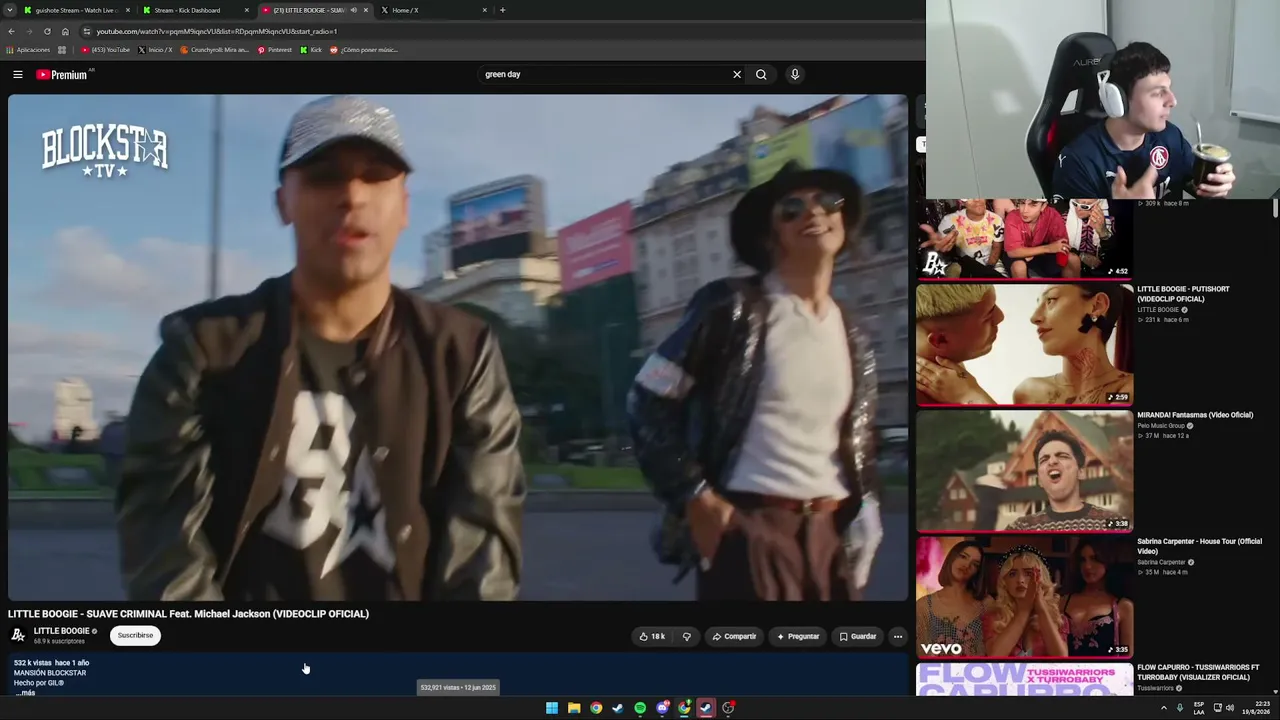Close the Home / X tab
This screenshot has width=1280, height=720.
tap(485, 10)
